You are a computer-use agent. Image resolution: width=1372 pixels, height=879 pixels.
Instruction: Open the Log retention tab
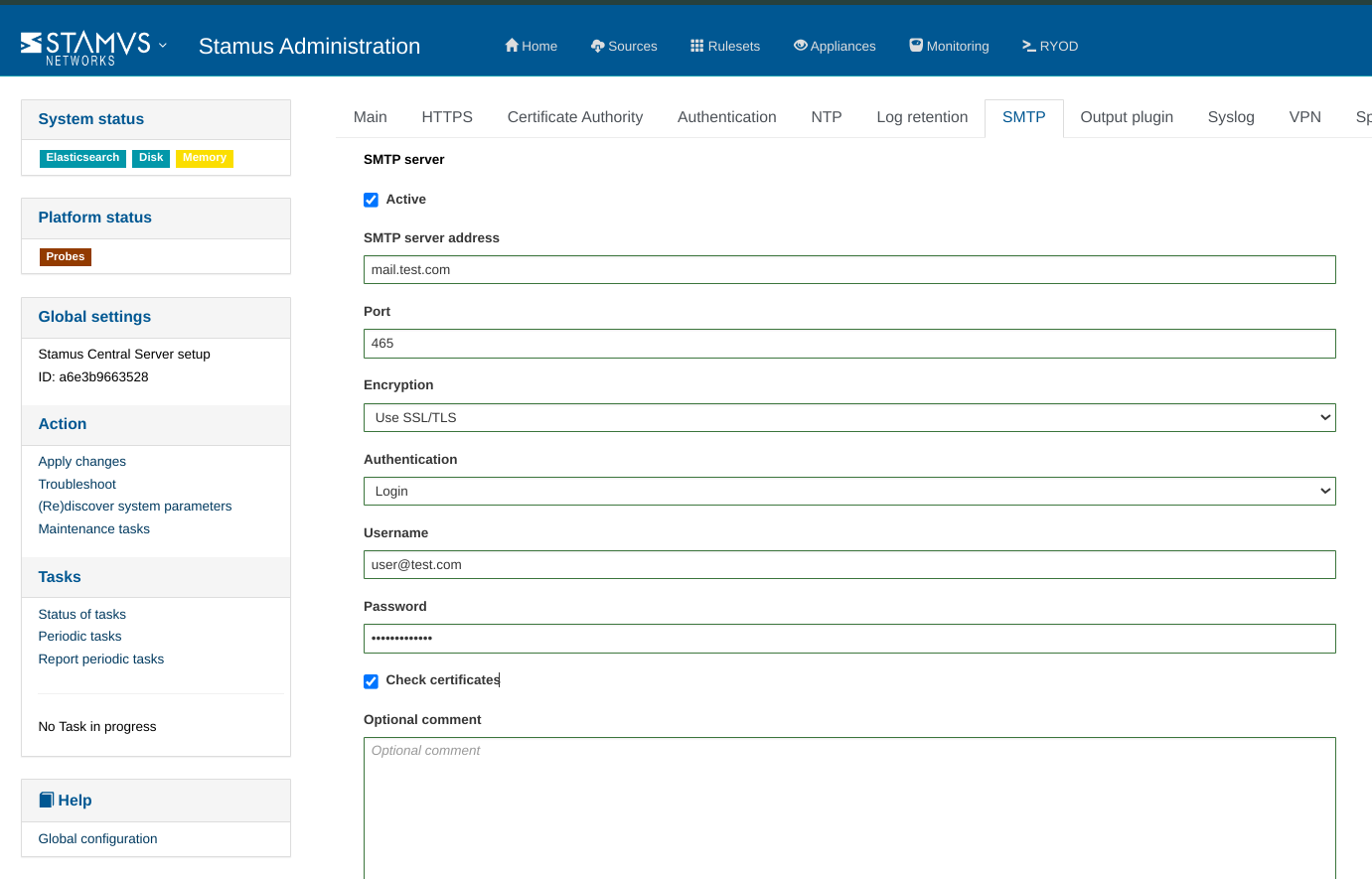tap(921, 117)
